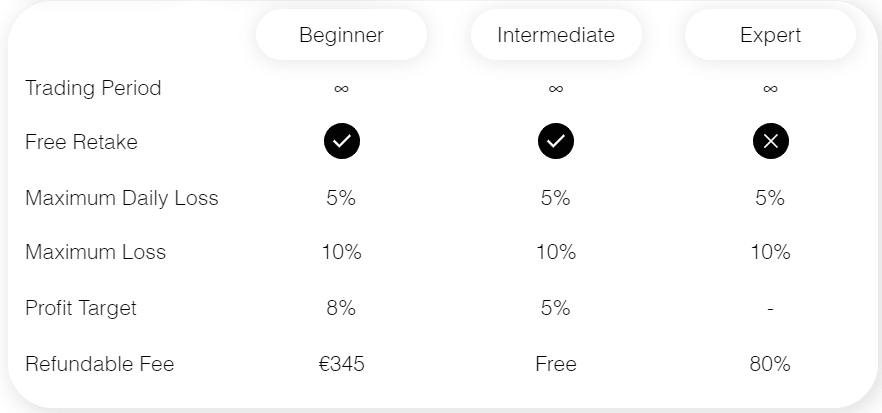Click the Maximum Loss row label
Viewport: 882px width, 413px height.
click(95, 252)
